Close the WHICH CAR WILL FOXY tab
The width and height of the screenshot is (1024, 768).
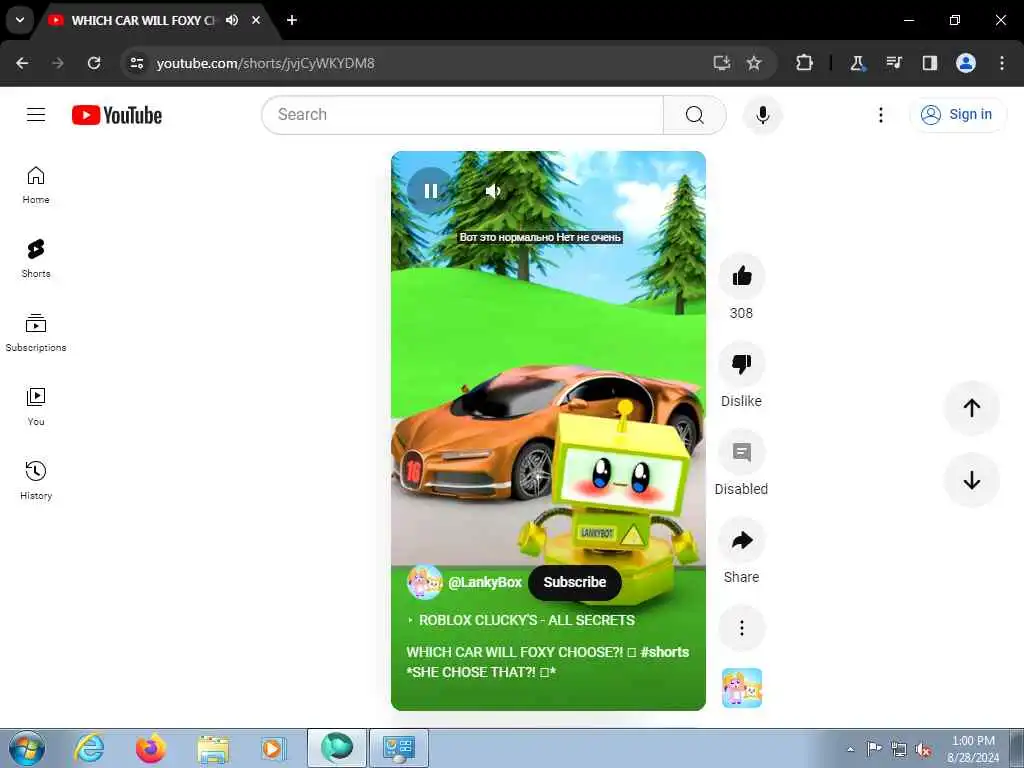tap(256, 20)
